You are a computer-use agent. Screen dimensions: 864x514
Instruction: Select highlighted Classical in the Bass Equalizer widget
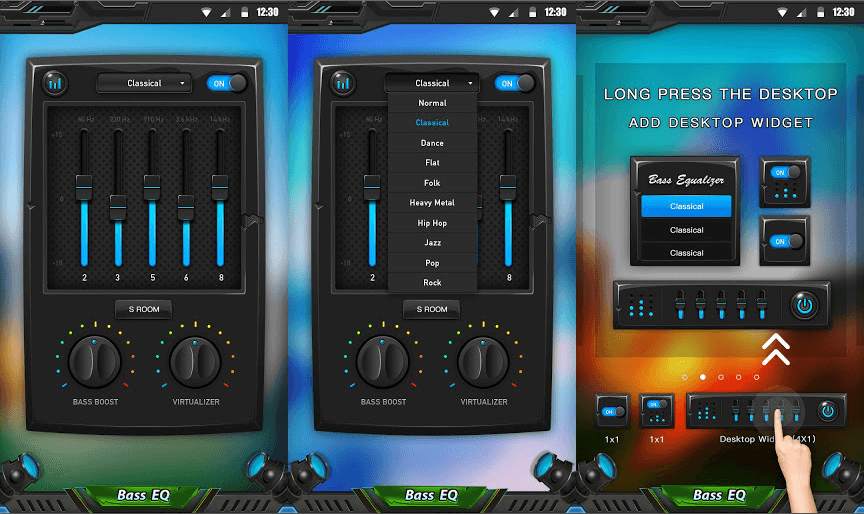[x=686, y=206]
